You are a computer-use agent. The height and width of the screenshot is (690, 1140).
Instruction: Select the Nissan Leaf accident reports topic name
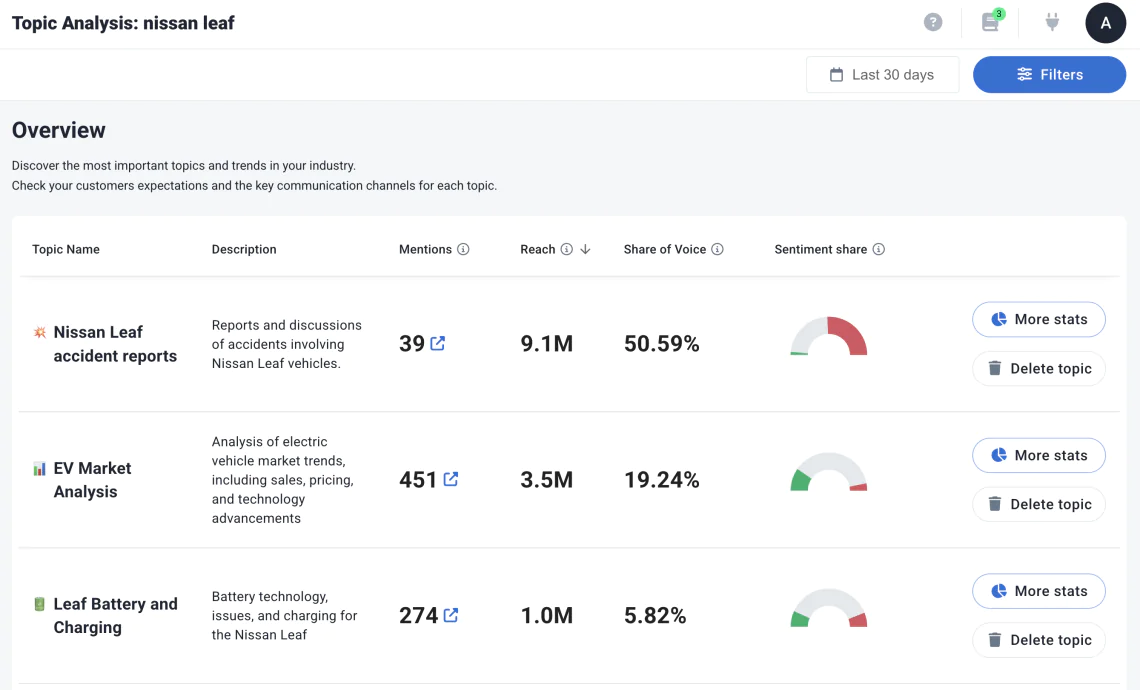115,344
